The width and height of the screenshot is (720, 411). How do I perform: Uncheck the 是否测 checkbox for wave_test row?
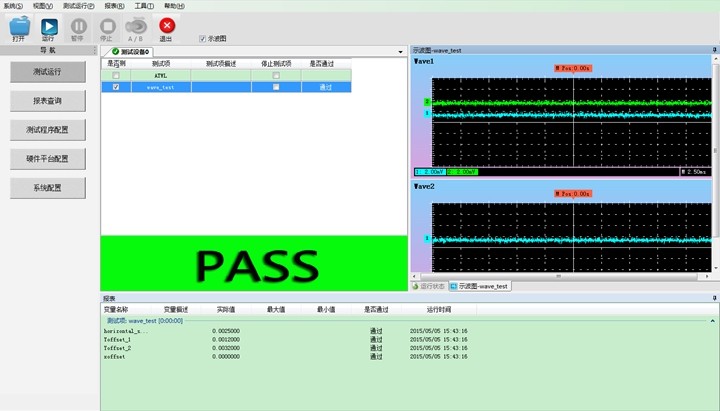pos(117,87)
